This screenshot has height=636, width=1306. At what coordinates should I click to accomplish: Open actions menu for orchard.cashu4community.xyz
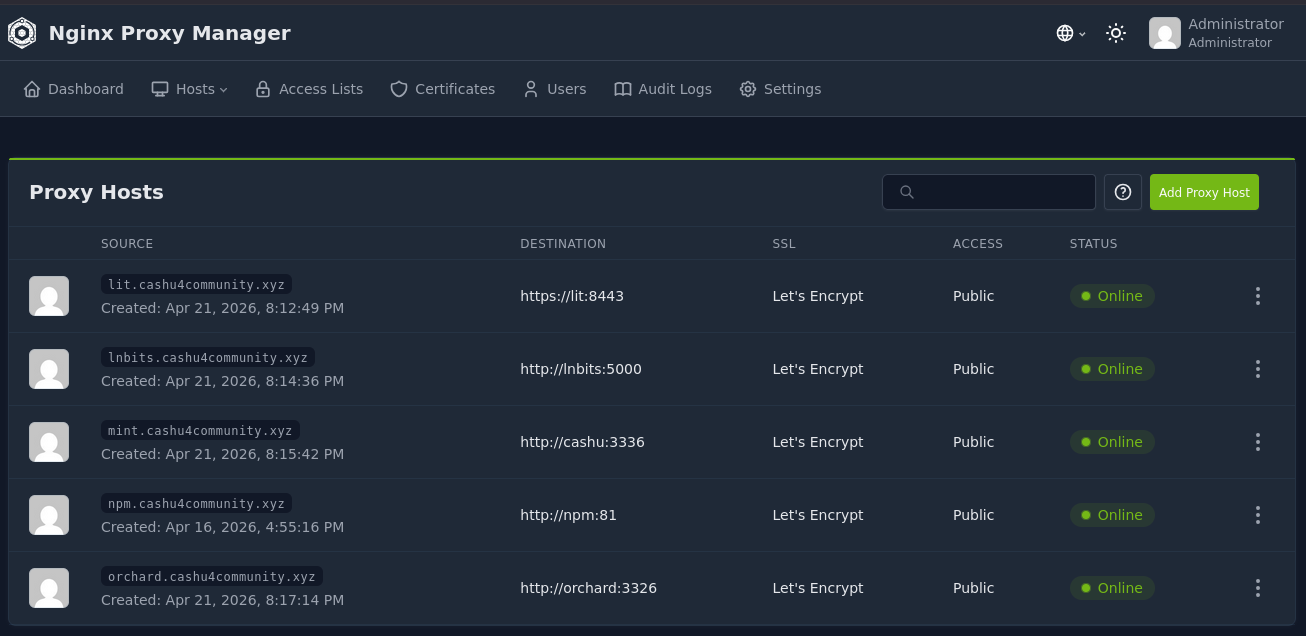[1258, 588]
